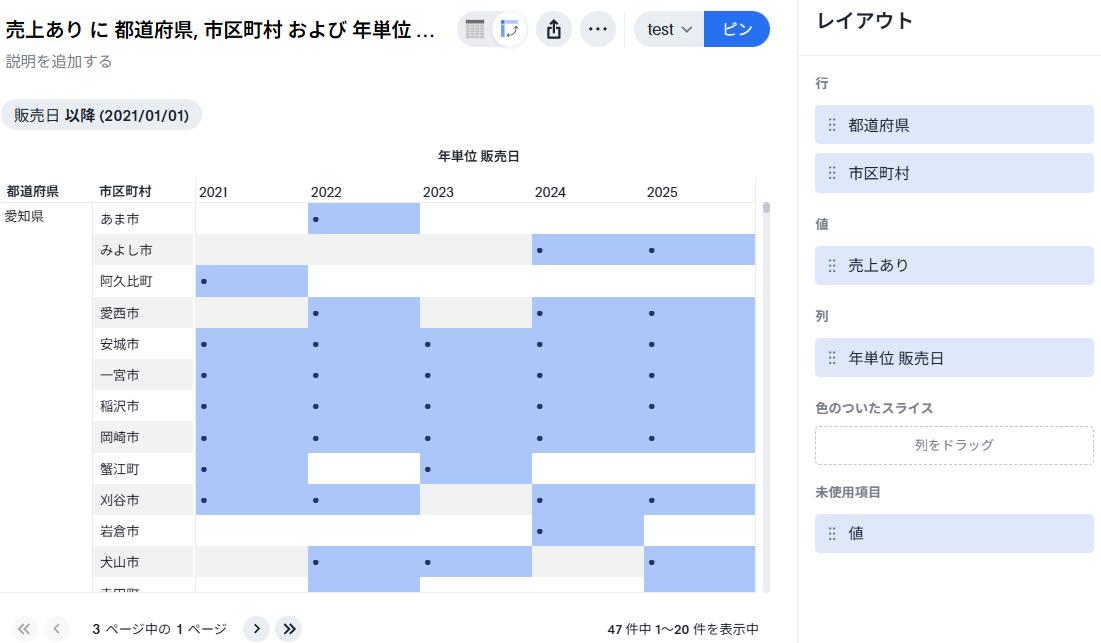Click the previous page arrow
Viewport: 1101px width, 643px height.
click(x=57, y=628)
